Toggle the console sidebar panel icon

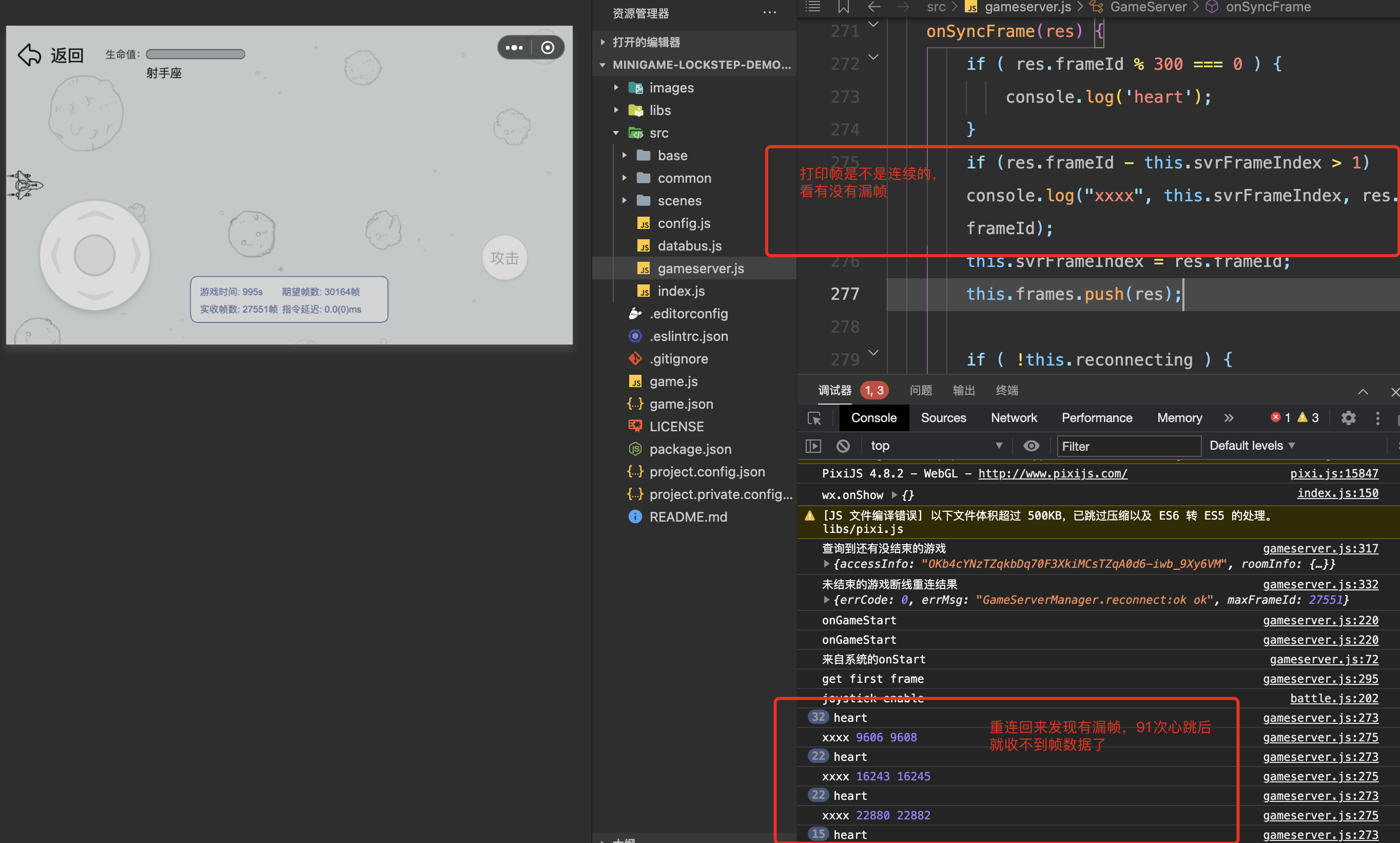coord(813,446)
